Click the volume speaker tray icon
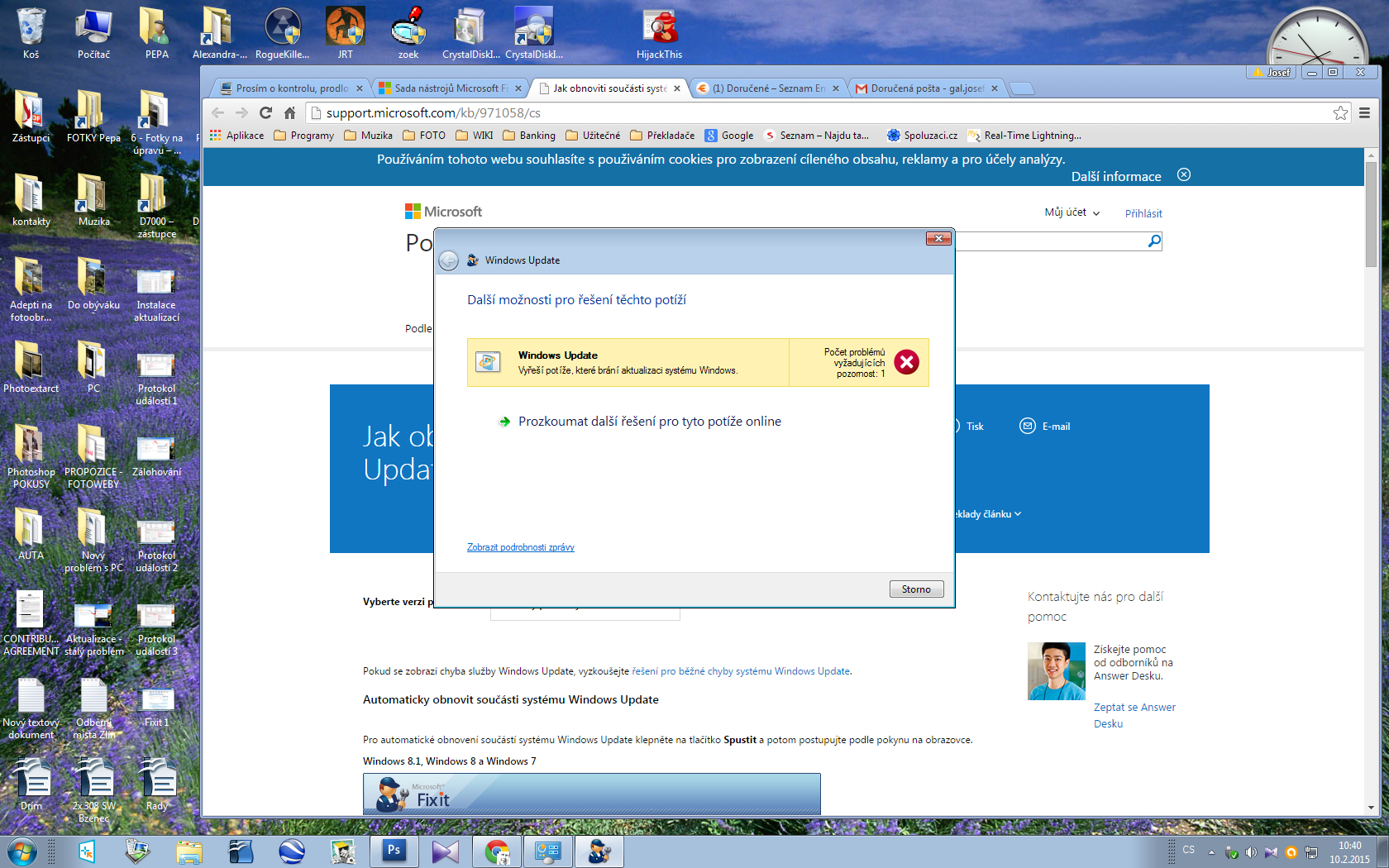Image resolution: width=1389 pixels, height=868 pixels. click(1251, 851)
